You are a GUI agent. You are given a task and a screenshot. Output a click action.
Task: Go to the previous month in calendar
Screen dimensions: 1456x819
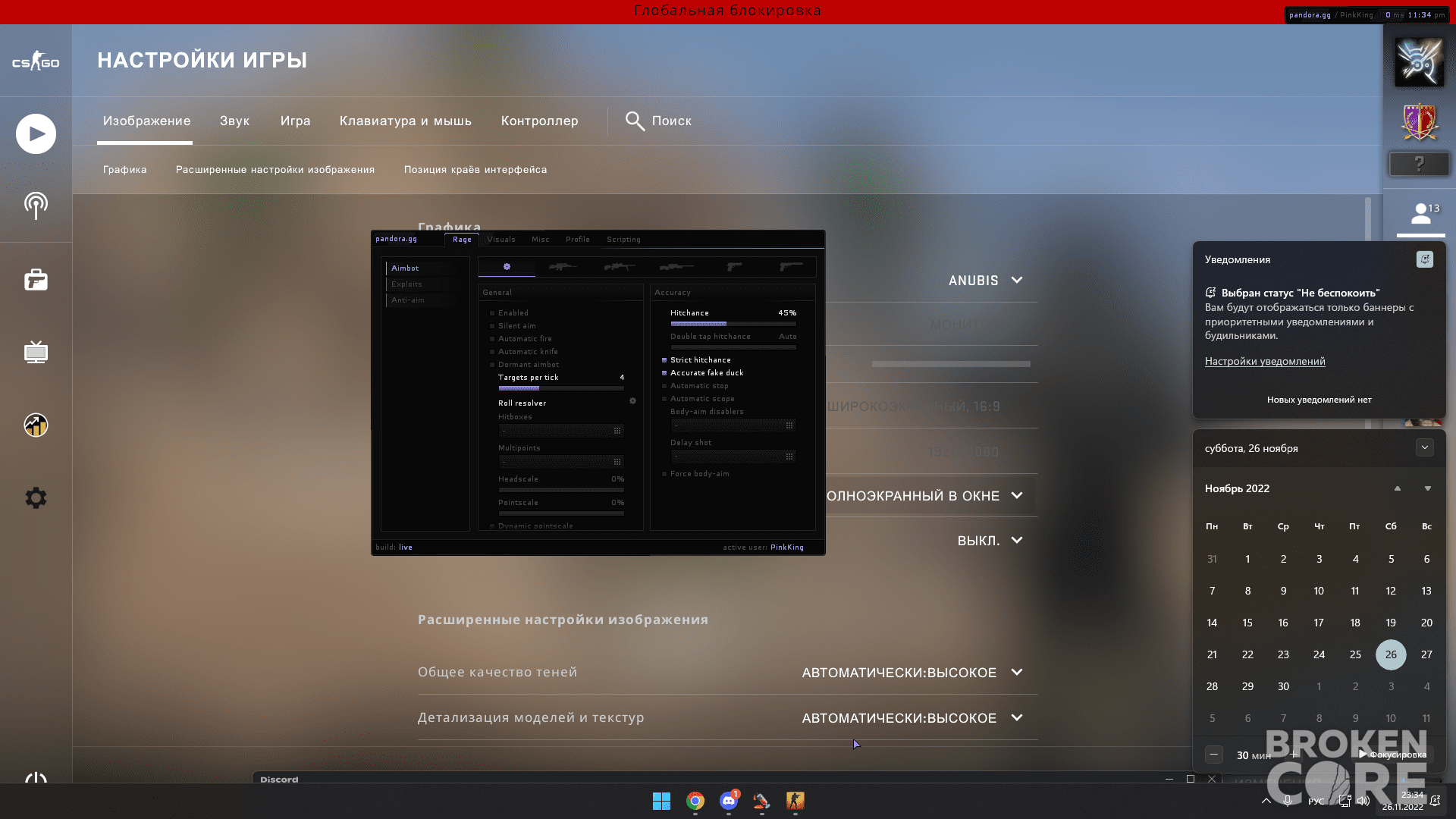point(1397,488)
